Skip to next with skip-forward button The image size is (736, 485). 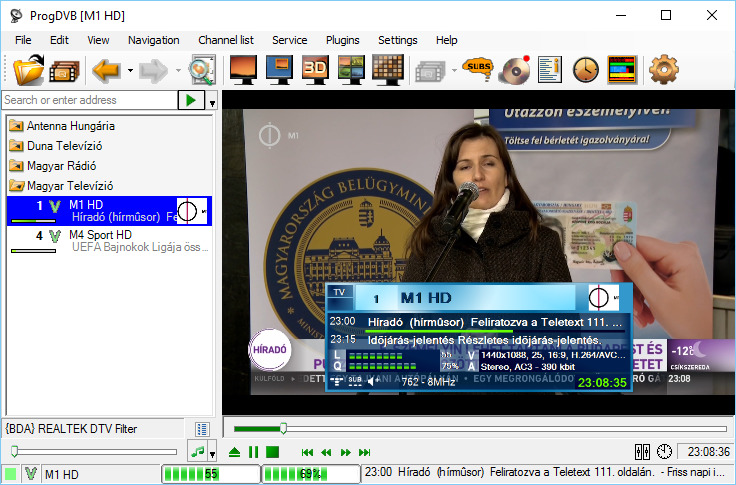(364, 453)
